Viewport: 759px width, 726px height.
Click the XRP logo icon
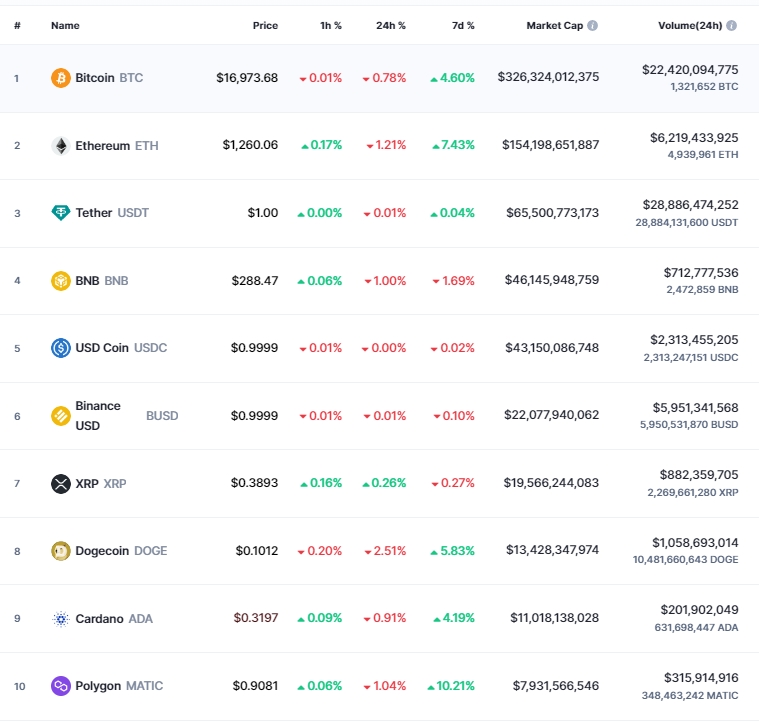[x=61, y=484]
